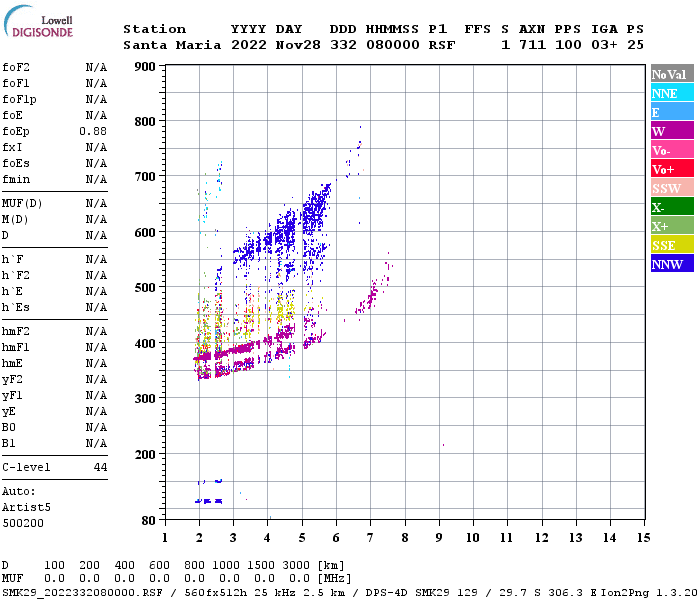This screenshot has height=600, width=700.
Task: Click the time value 080000
Action: pyautogui.click(x=392, y=45)
